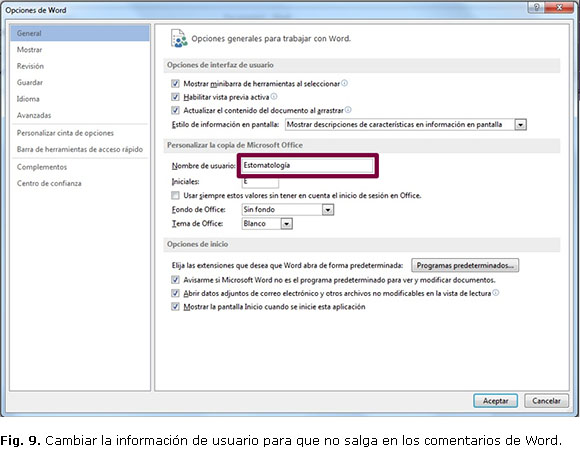
Task: Enable Usar siempre estos valores checkbox
Action: pyautogui.click(x=175, y=195)
